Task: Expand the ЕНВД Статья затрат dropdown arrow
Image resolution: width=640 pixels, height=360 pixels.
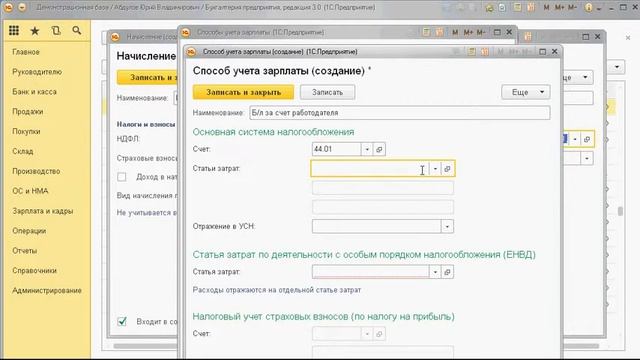Action: click(x=436, y=272)
